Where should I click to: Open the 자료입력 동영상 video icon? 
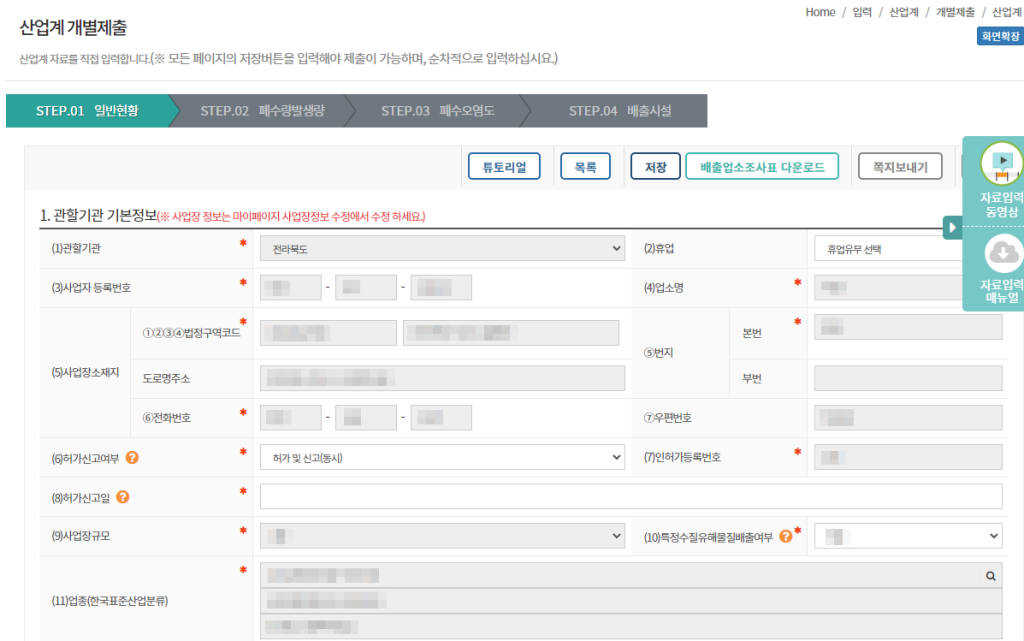[x=1001, y=162]
